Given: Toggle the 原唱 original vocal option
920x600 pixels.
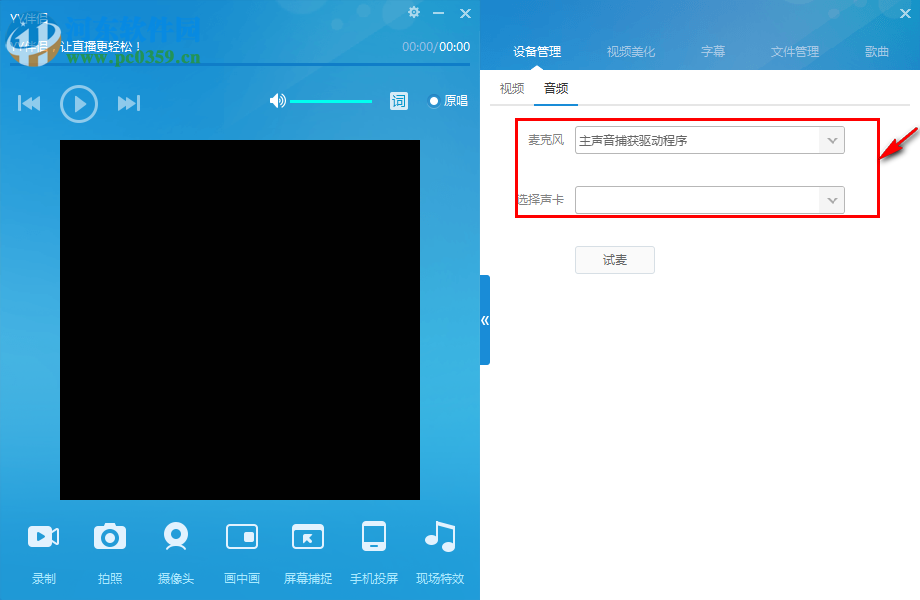Looking at the screenshot, I should tap(444, 101).
